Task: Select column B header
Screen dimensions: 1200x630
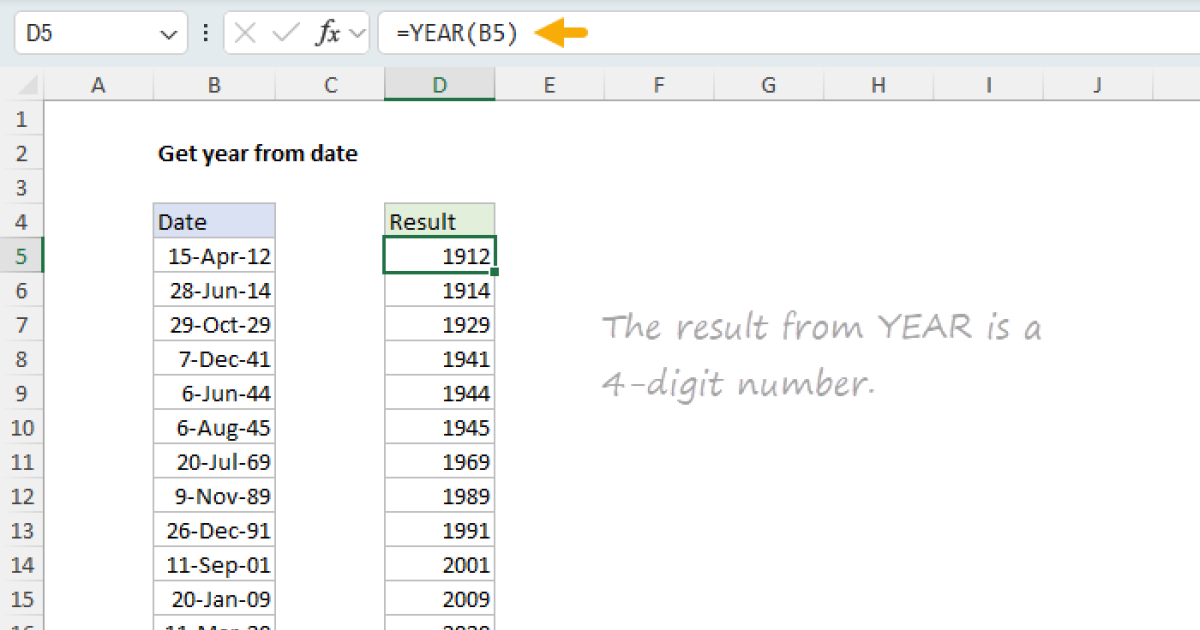Action: (x=214, y=86)
